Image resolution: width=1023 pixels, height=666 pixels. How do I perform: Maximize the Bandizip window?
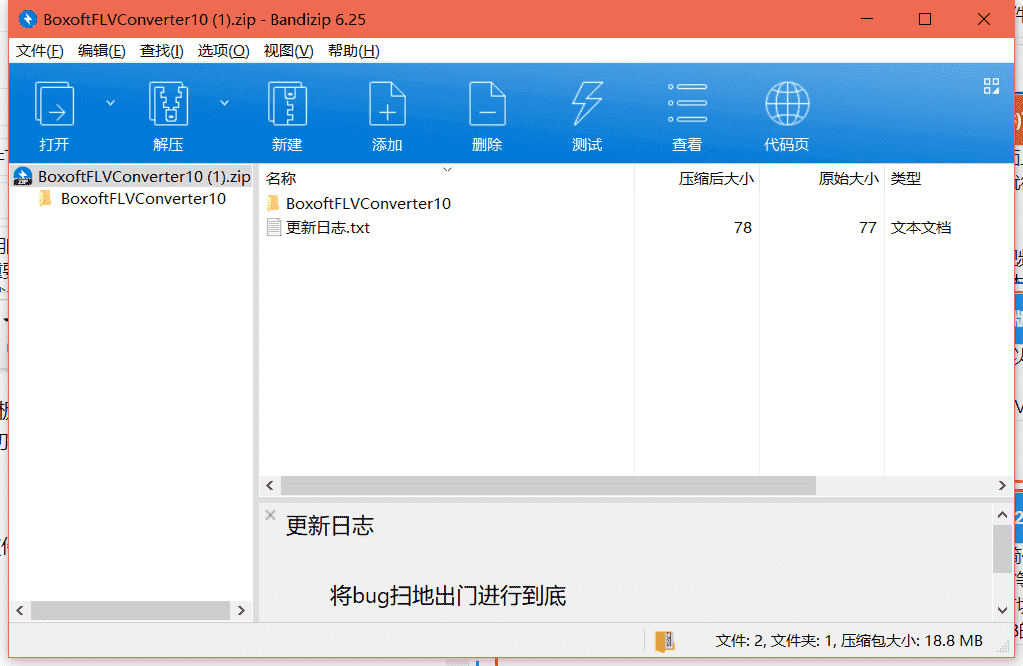(x=924, y=19)
